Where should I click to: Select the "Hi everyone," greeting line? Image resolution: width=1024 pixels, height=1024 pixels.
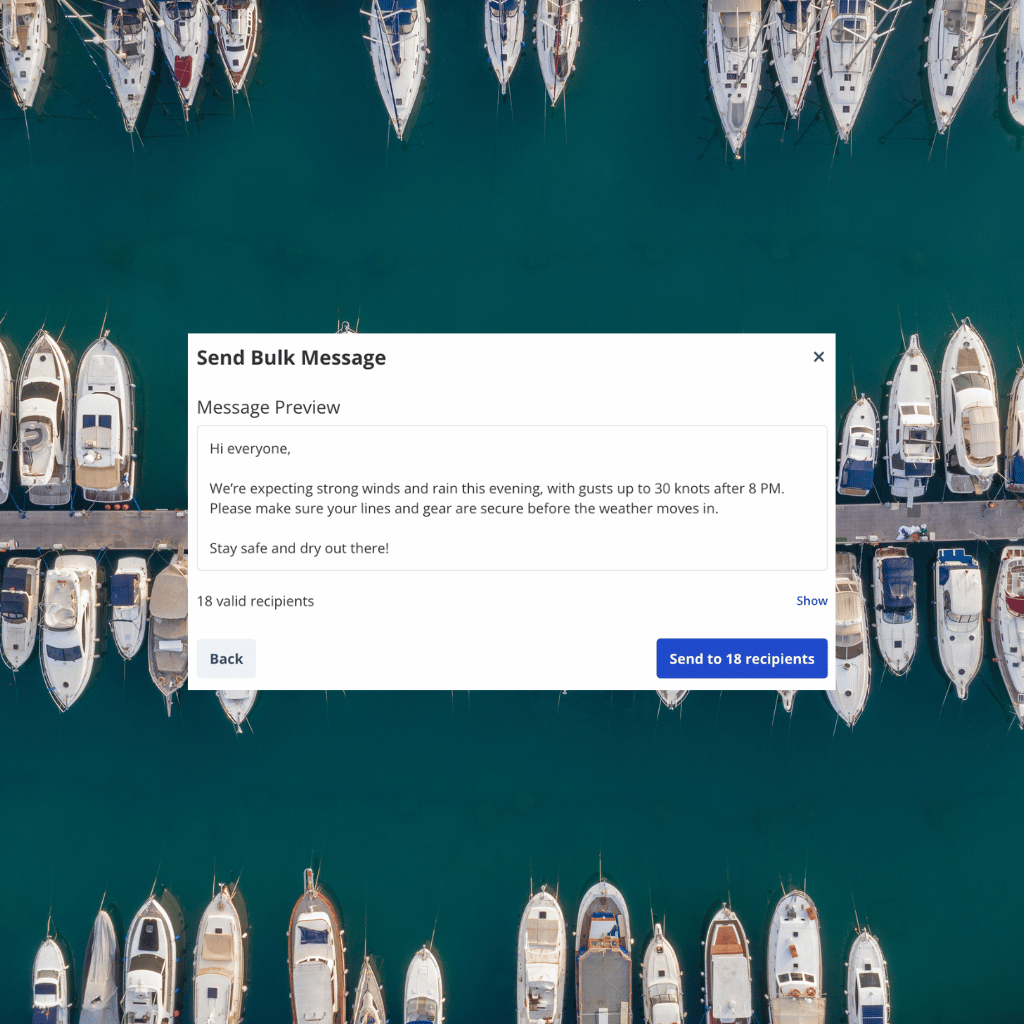coord(249,448)
